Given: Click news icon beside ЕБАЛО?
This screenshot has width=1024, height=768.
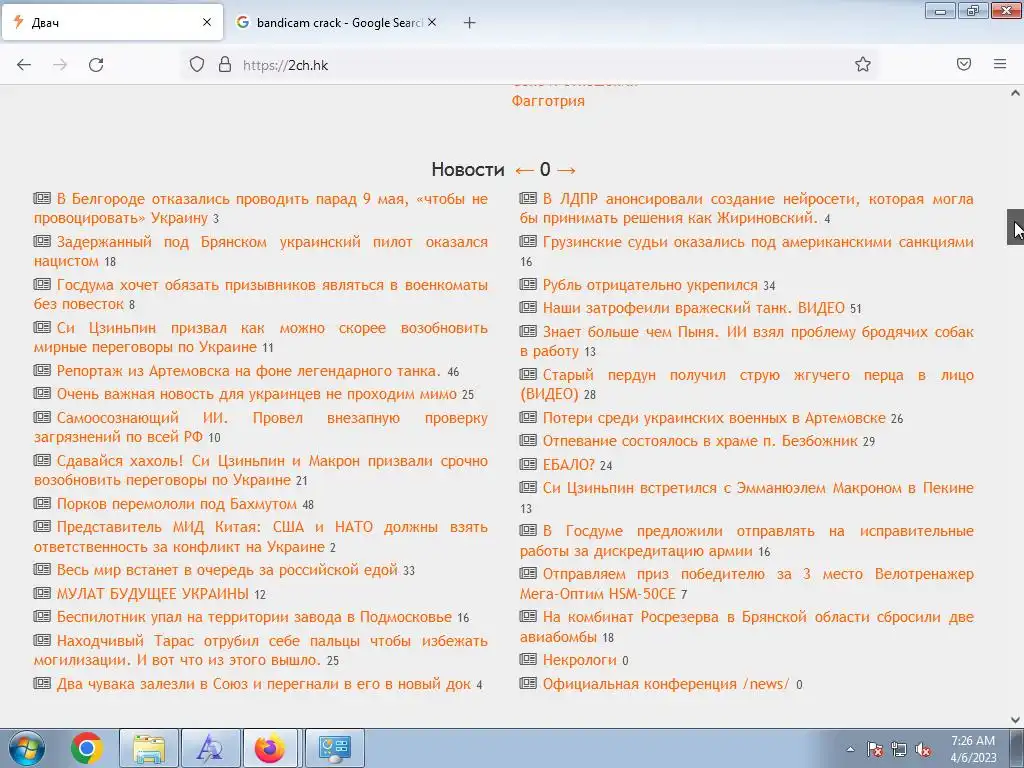Looking at the screenshot, I should coord(528,464).
